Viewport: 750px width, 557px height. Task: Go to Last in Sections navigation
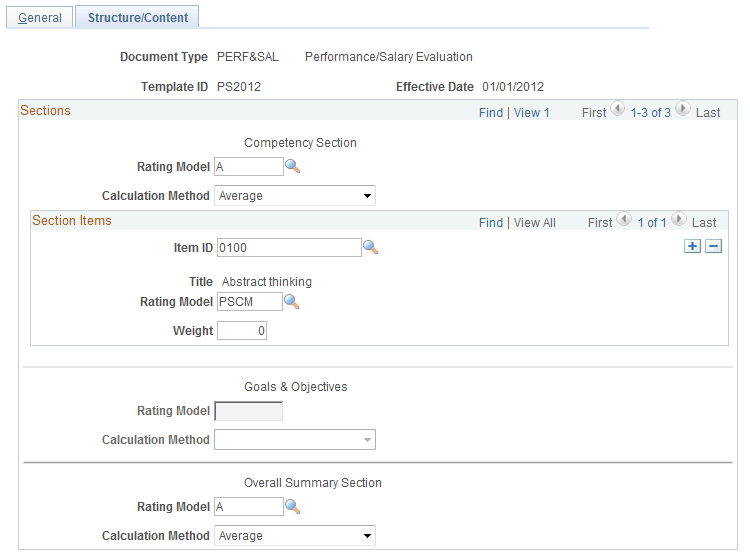[x=708, y=113]
